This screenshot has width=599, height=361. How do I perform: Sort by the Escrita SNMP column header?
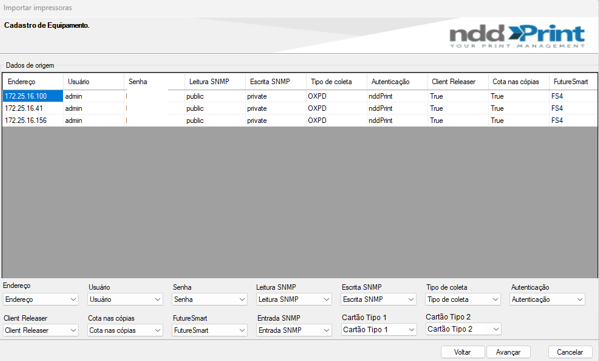point(276,82)
